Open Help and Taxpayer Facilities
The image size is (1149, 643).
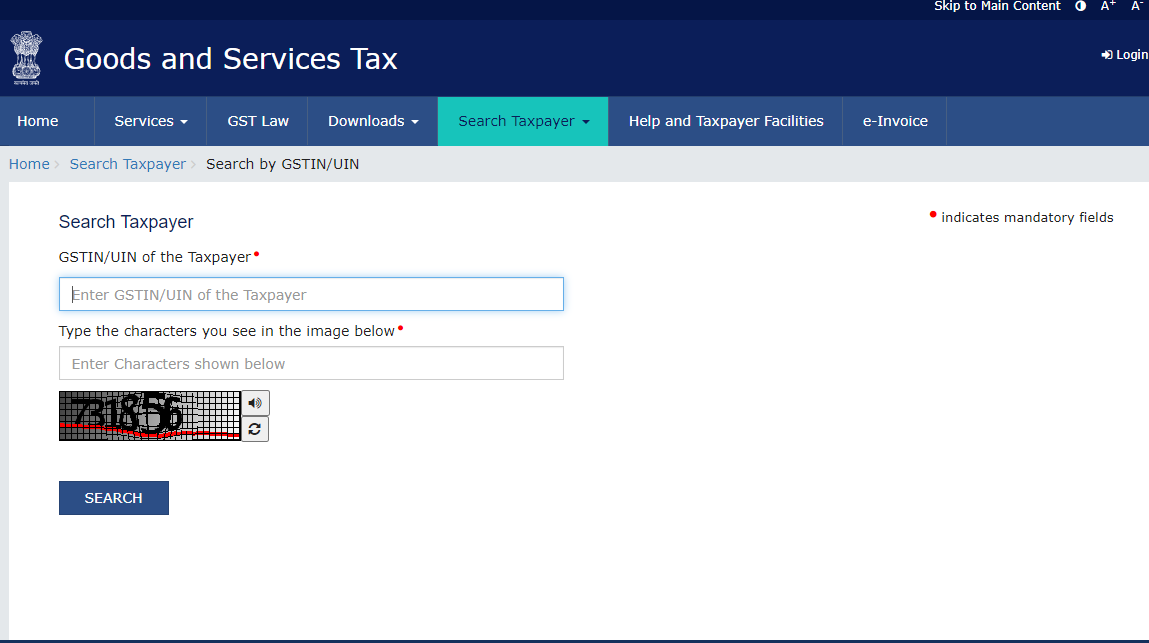[x=725, y=121]
